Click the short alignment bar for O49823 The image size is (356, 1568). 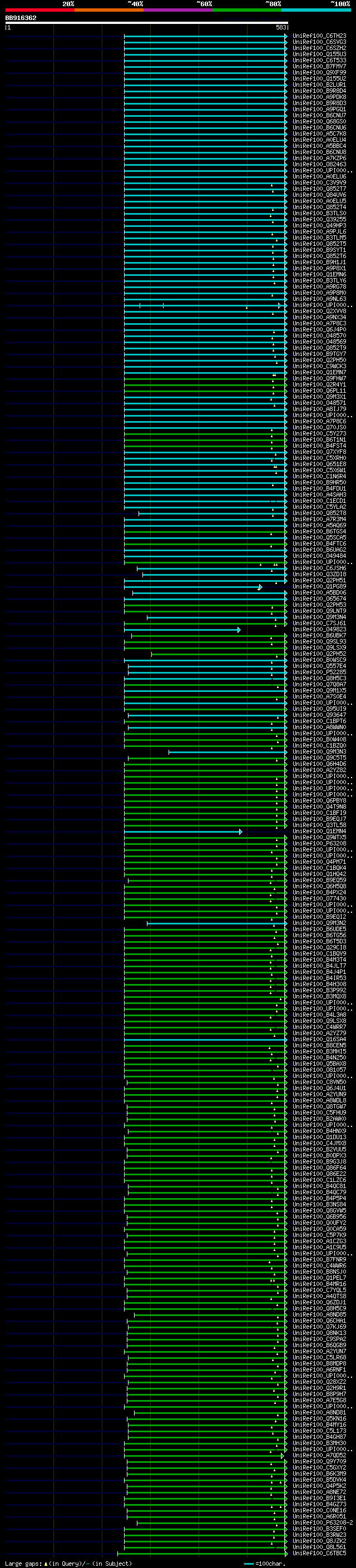pos(182,630)
